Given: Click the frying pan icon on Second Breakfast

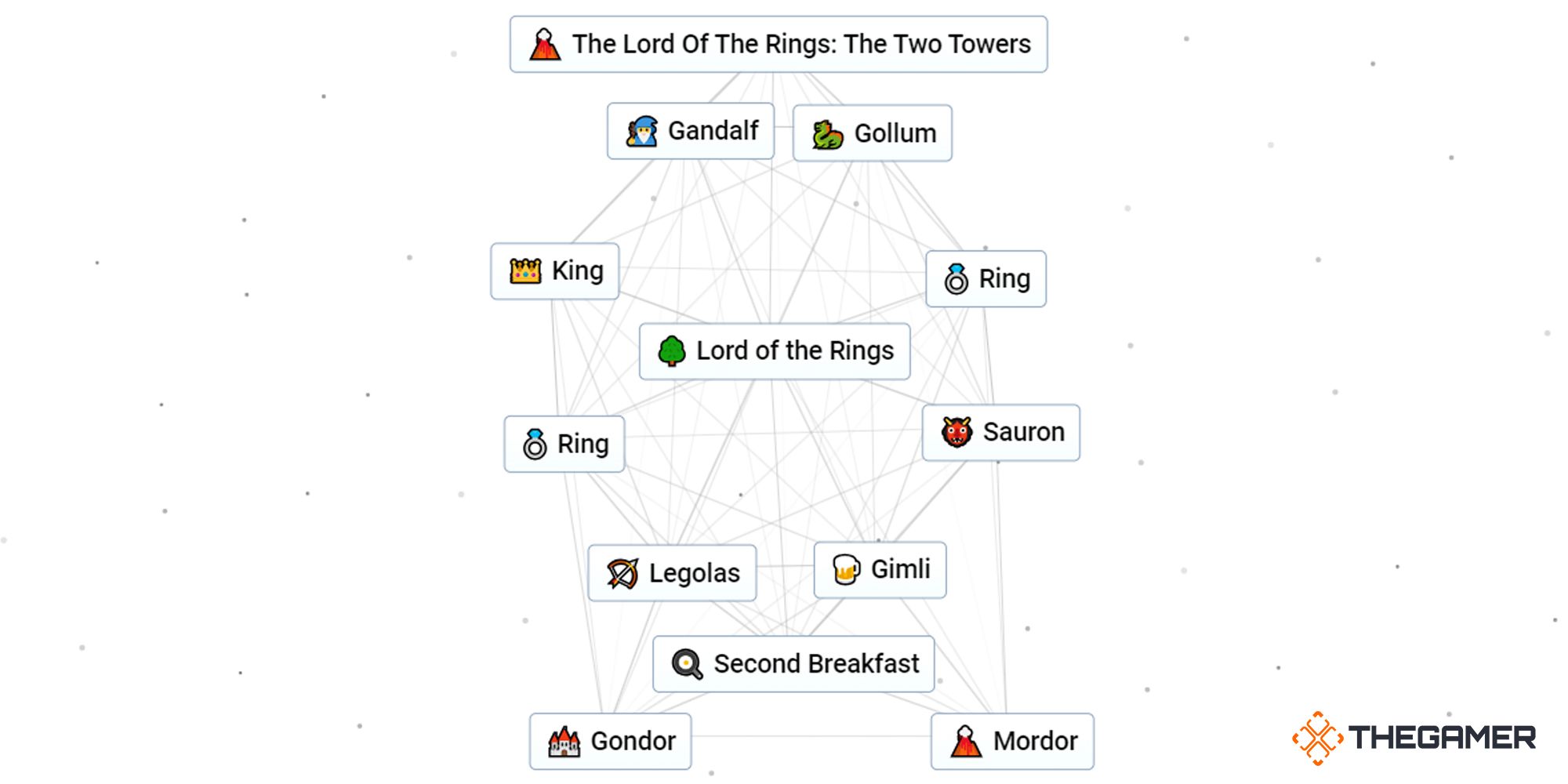Looking at the screenshot, I should [688, 665].
